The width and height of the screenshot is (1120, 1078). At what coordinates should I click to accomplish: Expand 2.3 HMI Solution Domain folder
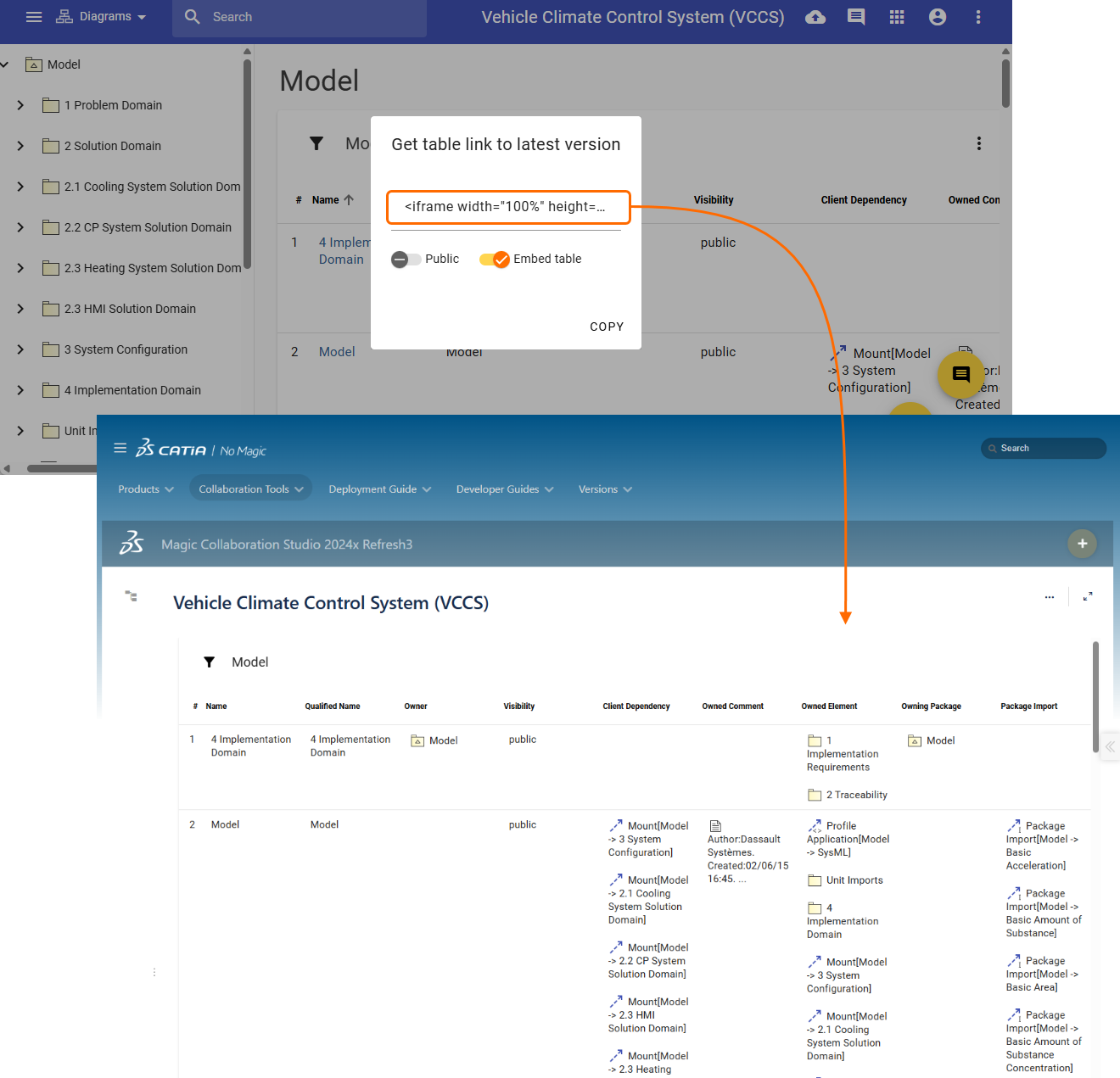point(20,309)
